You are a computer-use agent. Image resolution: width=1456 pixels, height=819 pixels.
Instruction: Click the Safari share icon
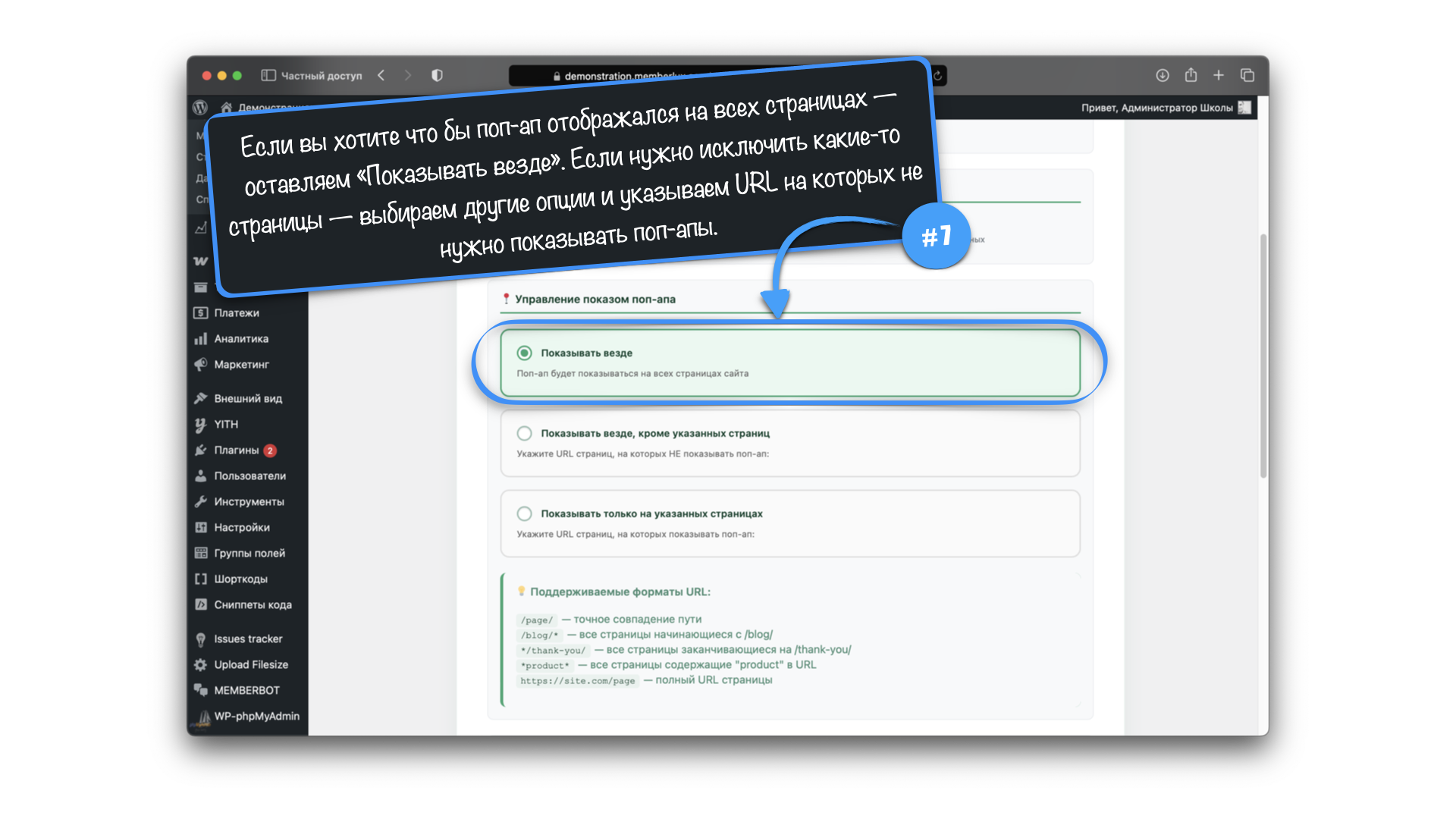tap(1191, 75)
